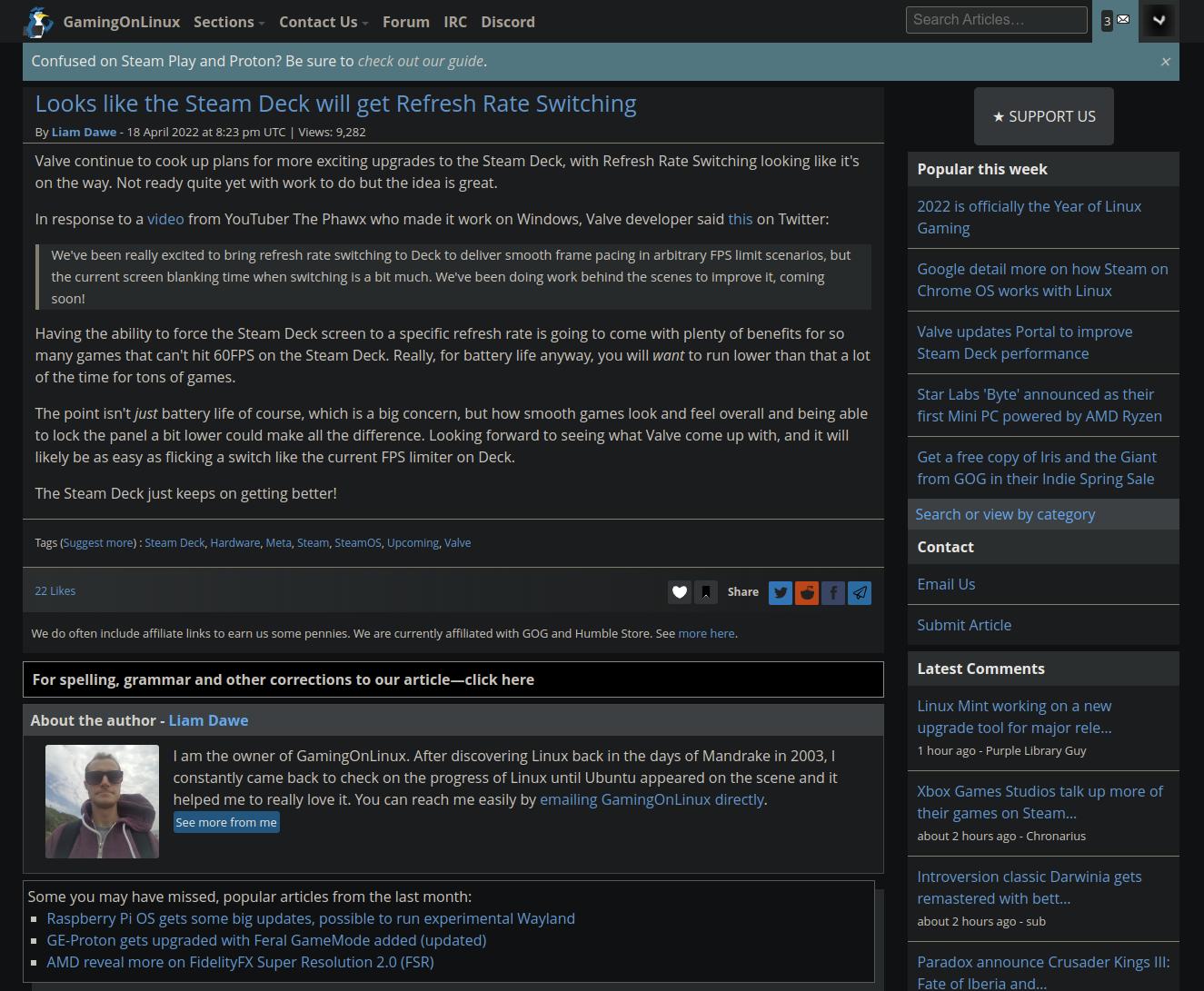
Task: Open the Refresh Rate Switching article title
Action: tap(335, 104)
